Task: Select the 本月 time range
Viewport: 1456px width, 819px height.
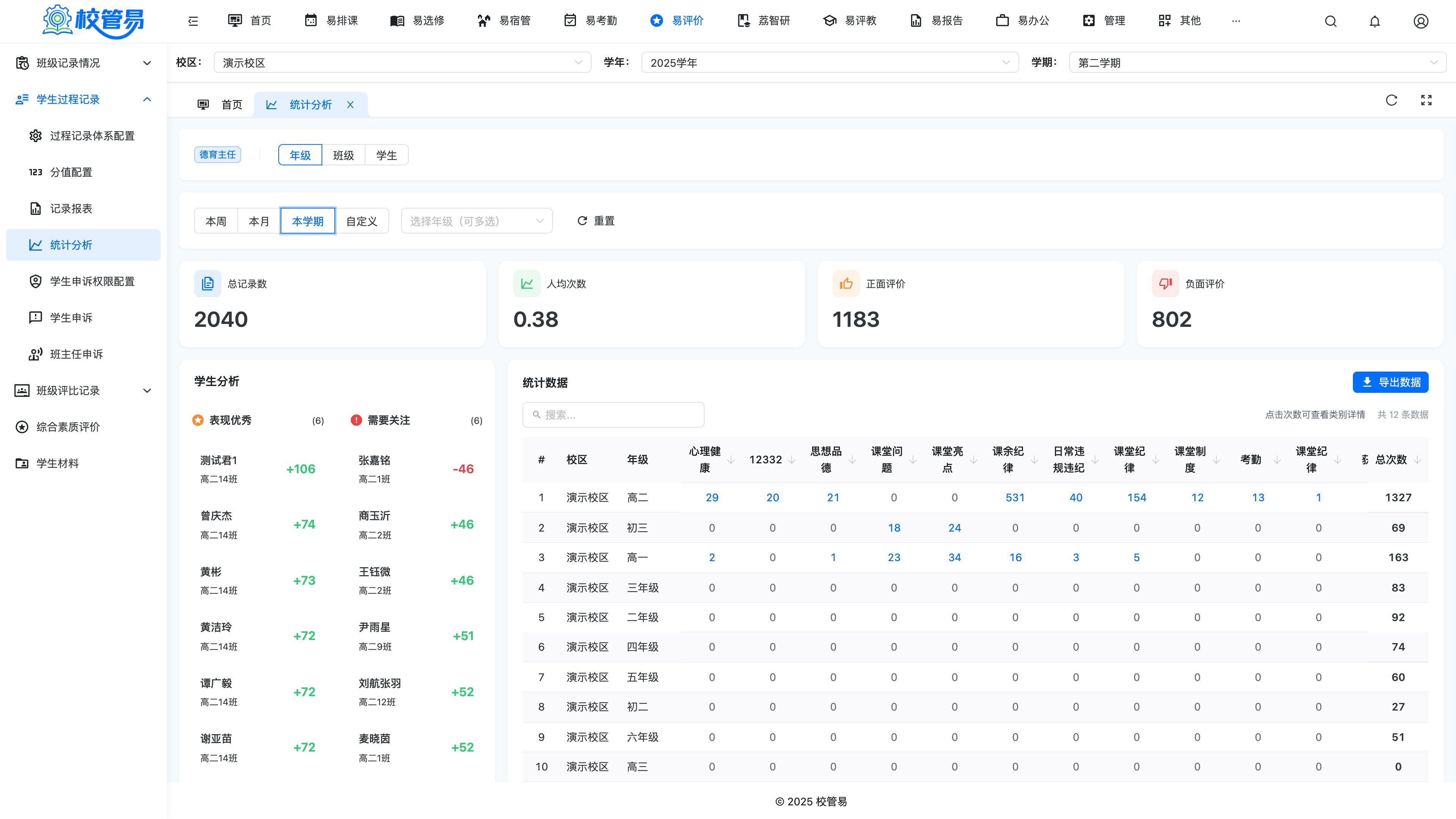Action: coord(259,221)
